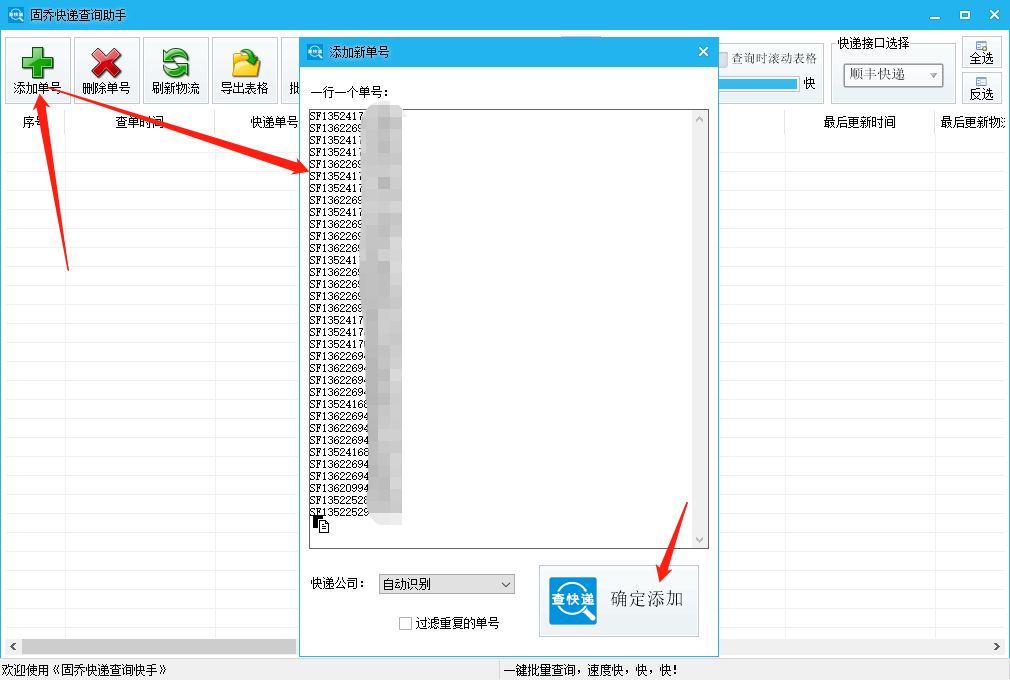Tick the 过滤重复的单号 checkbox
This screenshot has width=1010, height=680.
coord(405,623)
